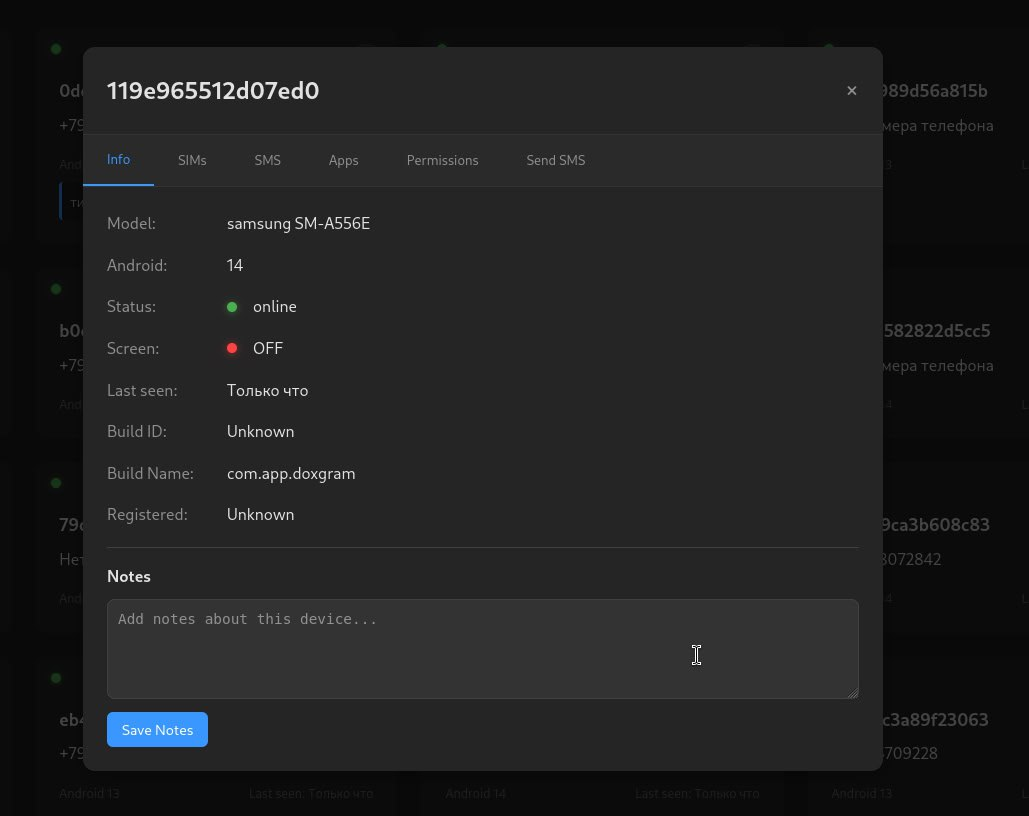The image size is (1029, 816).
Task: Focus the device notes text area
Action: pyautogui.click(x=482, y=648)
